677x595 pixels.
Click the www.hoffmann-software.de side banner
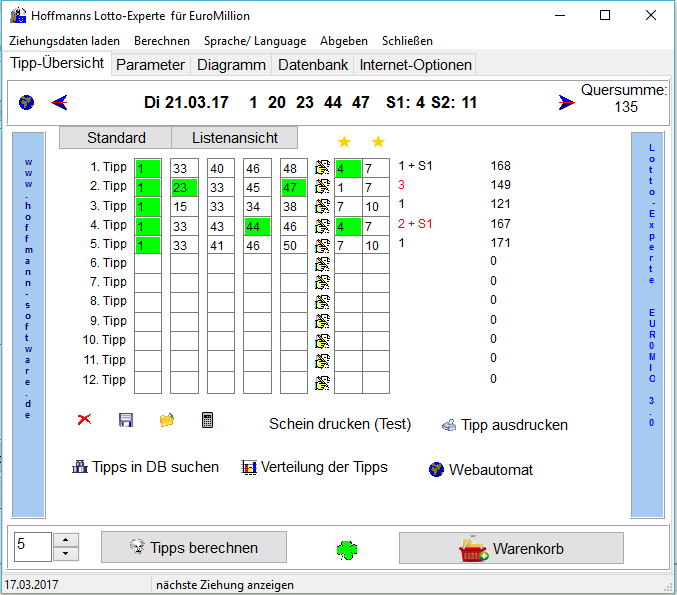point(28,325)
